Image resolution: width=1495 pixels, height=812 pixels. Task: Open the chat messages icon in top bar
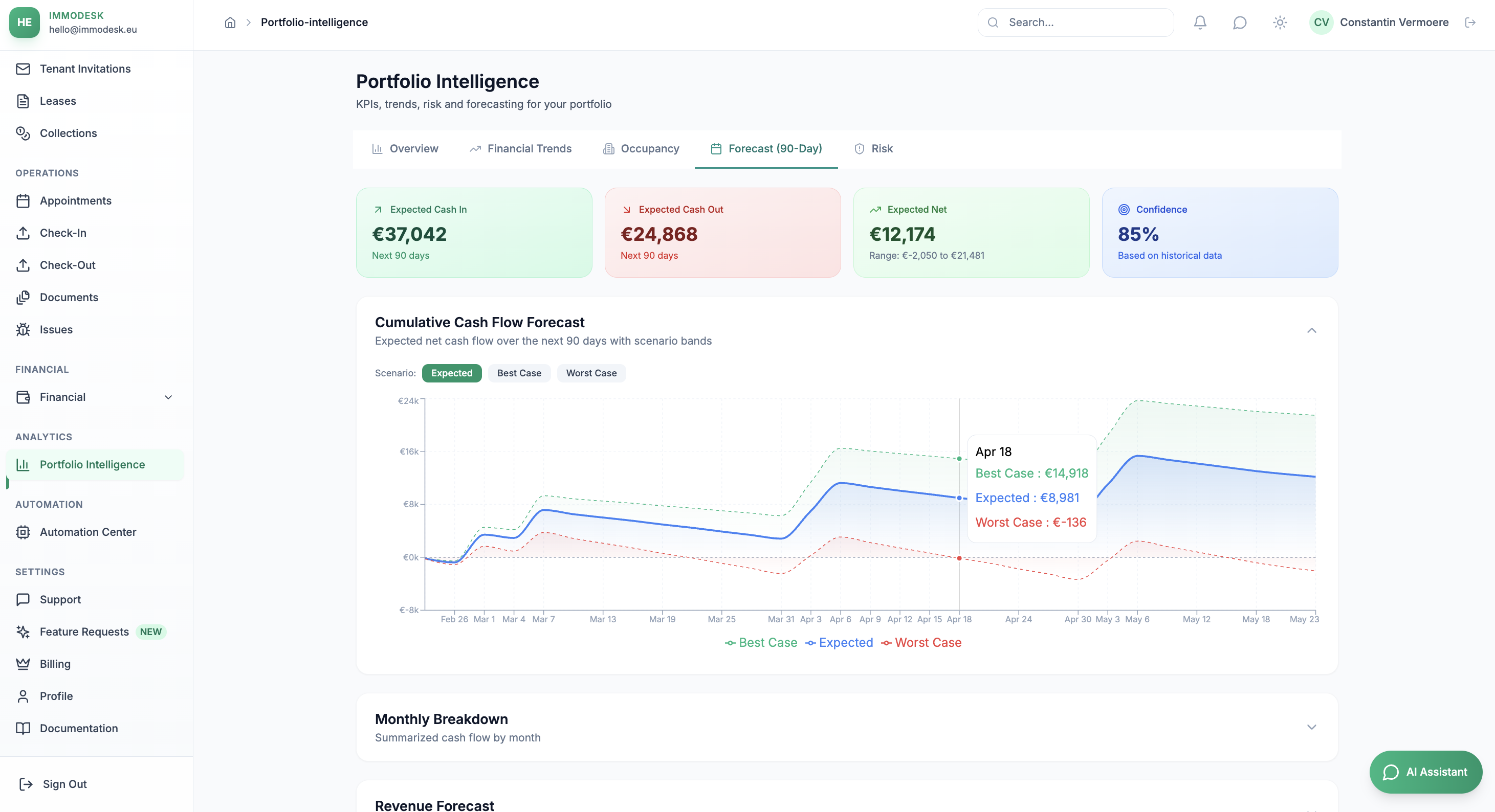click(1239, 22)
